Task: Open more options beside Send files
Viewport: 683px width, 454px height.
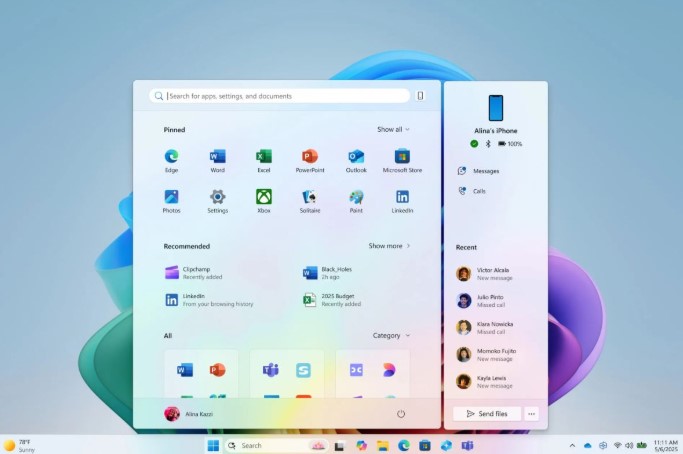Action: (531, 413)
